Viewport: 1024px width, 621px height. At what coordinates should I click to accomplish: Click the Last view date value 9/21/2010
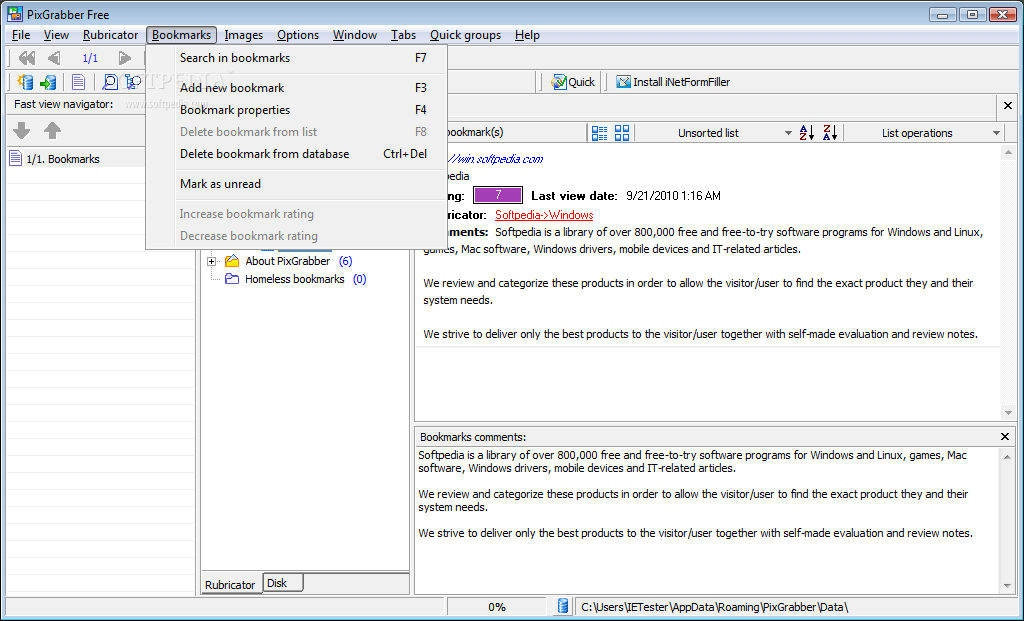pyautogui.click(x=673, y=195)
